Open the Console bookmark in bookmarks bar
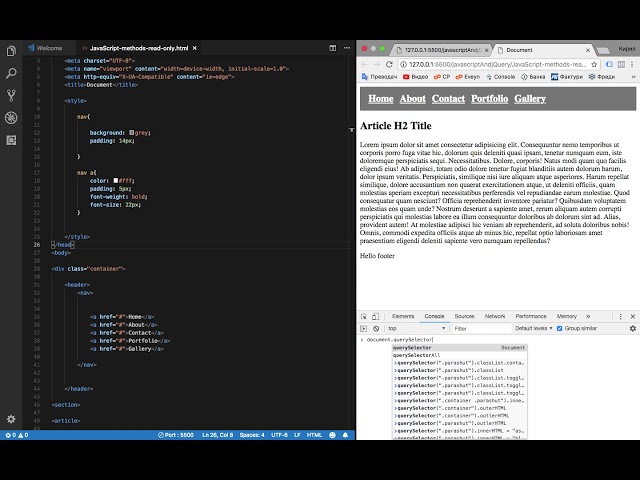Viewport: 640px width, 480px height. [x=500, y=77]
